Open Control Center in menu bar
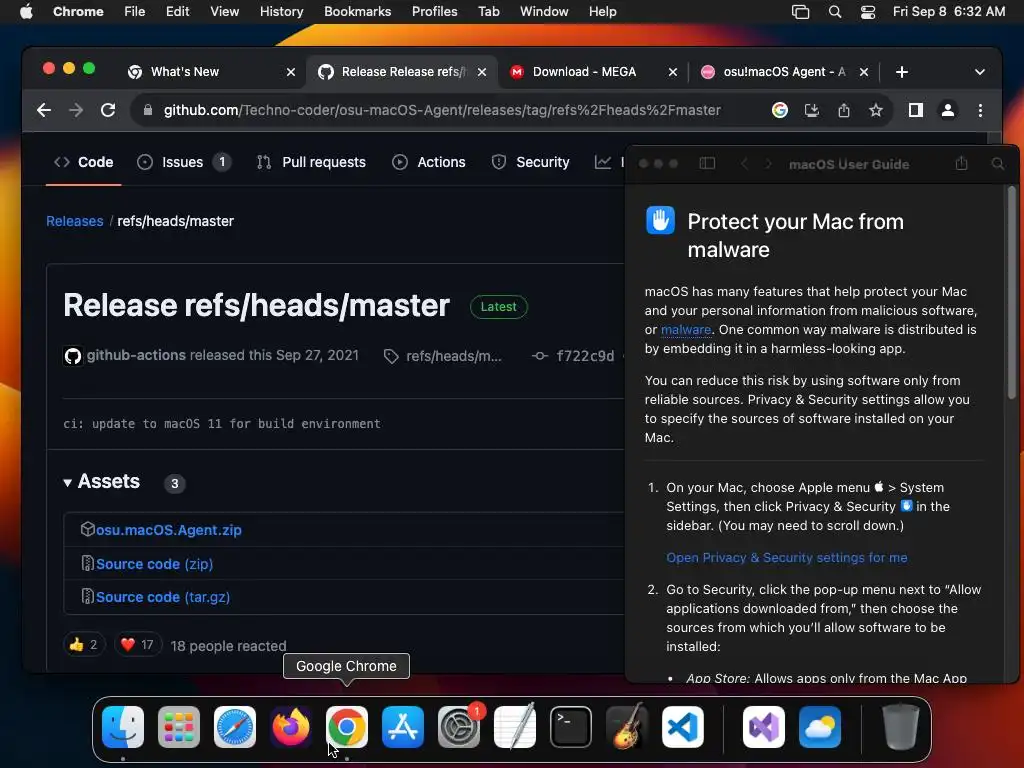1024x768 pixels. (867, 12)
